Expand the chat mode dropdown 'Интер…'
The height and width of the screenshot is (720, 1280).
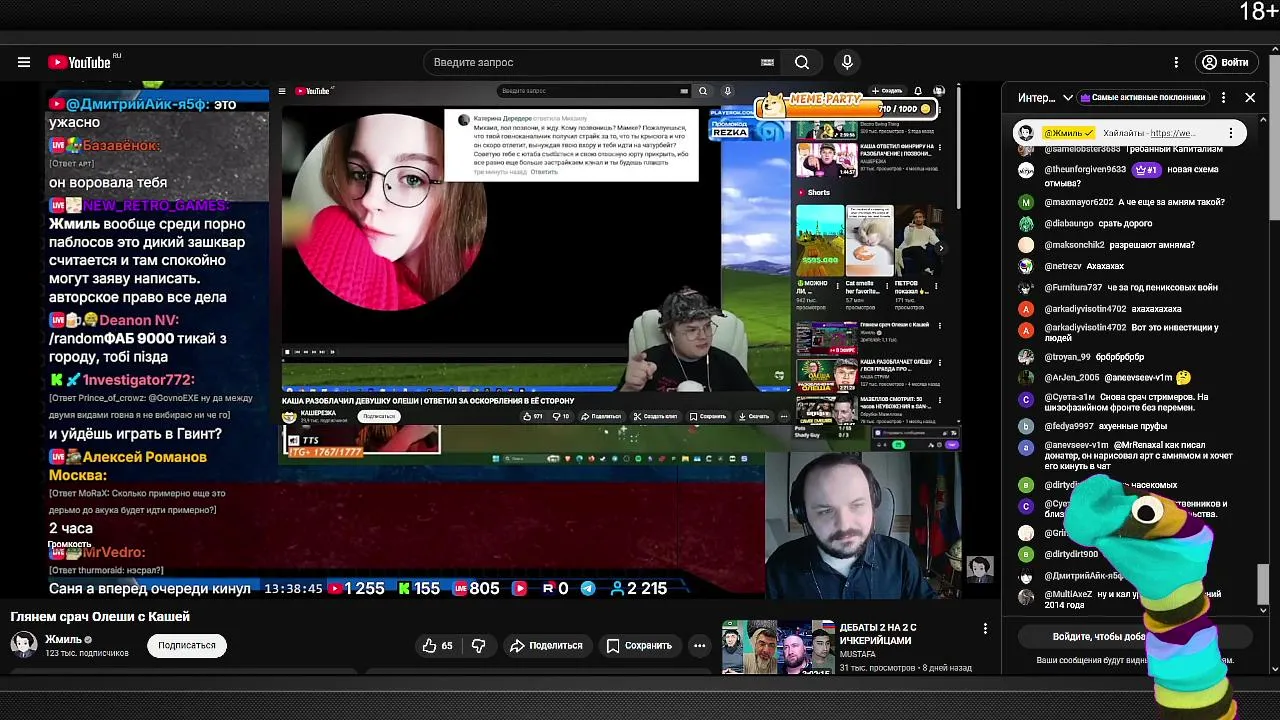point(1045,98)
